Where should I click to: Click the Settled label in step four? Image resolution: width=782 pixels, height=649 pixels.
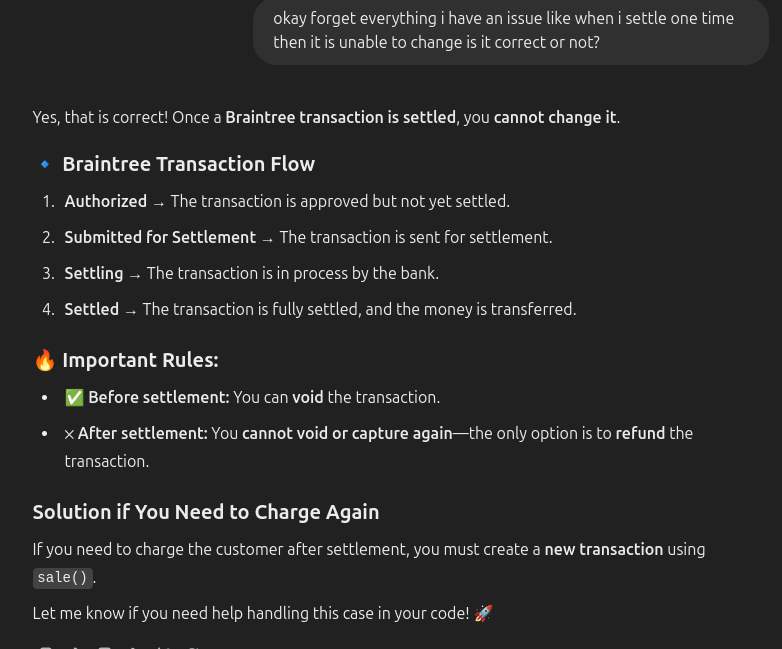point(92,309)
